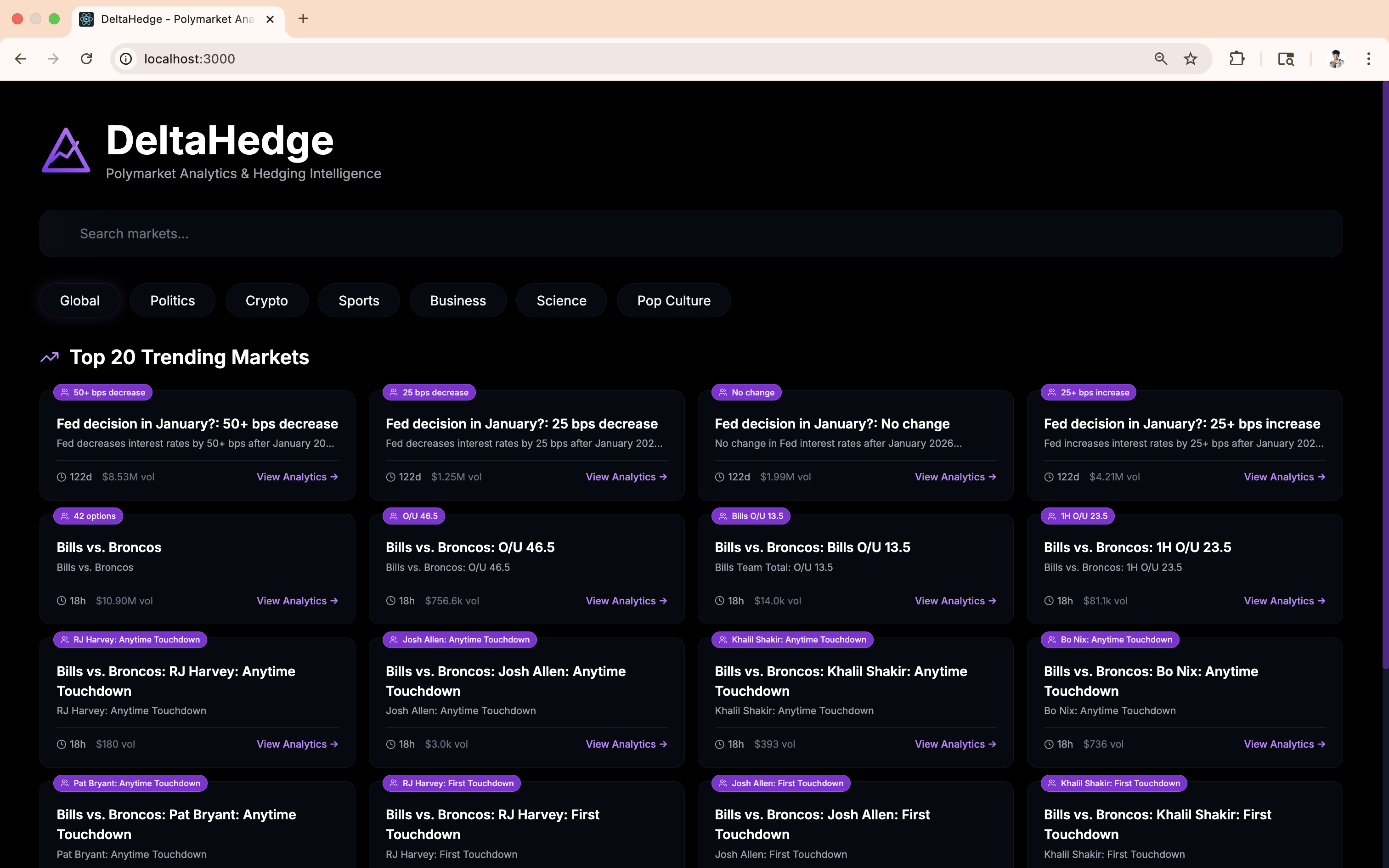Select the Politics category filter

[x=172, y=300]
